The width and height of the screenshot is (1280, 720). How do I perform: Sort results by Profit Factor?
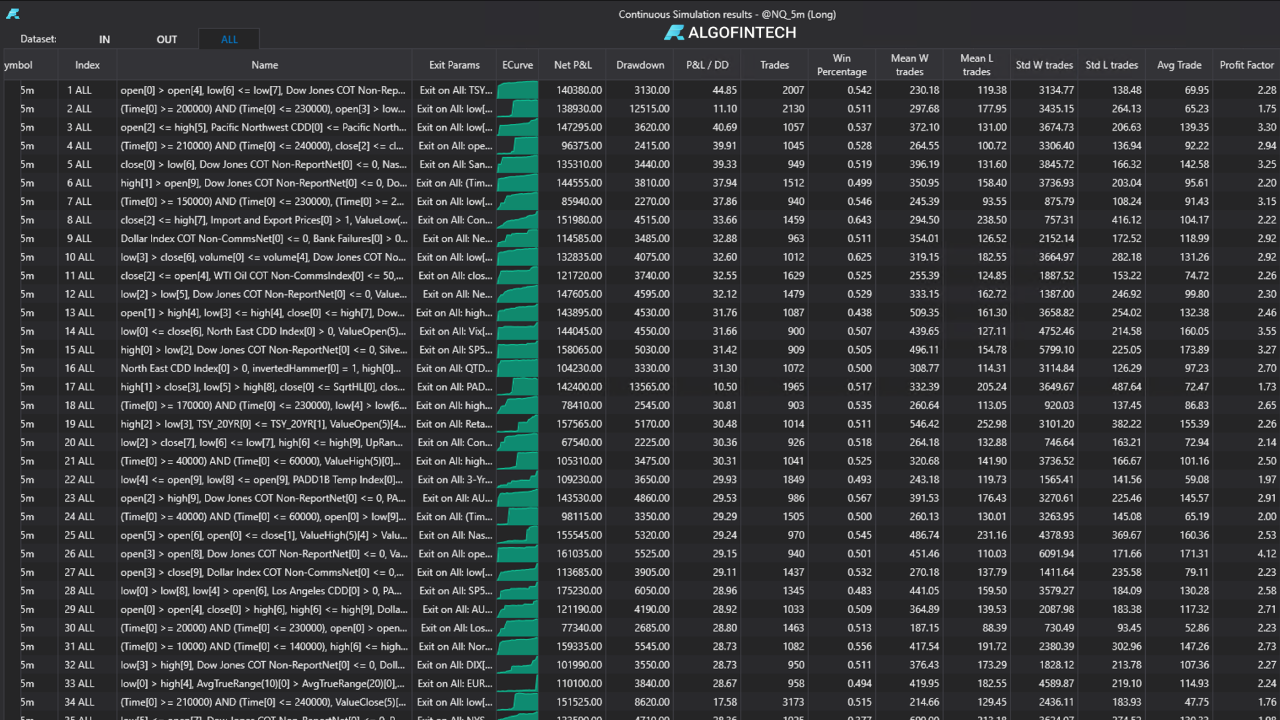pyautogui.click(x=1246, y=64)
